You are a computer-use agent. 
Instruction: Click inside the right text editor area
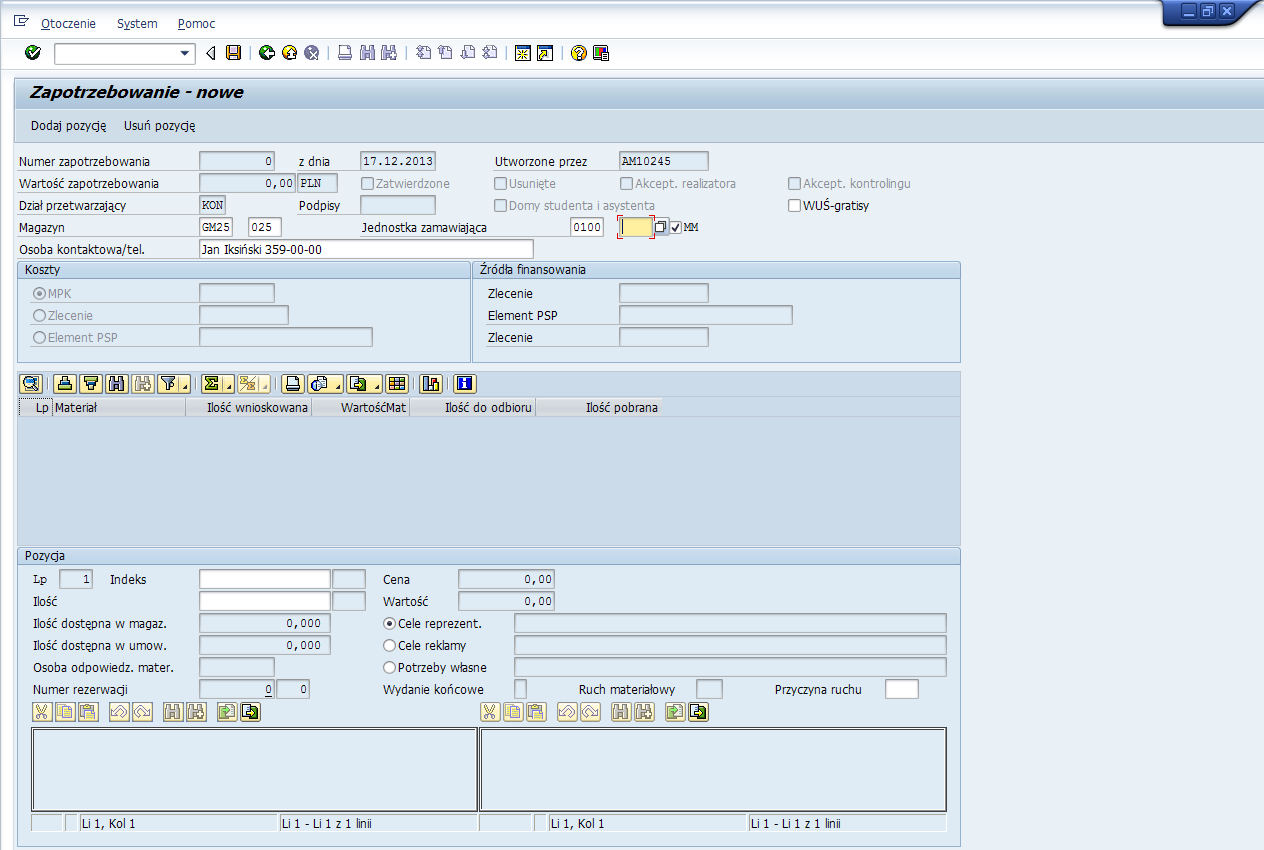[713, 769]
